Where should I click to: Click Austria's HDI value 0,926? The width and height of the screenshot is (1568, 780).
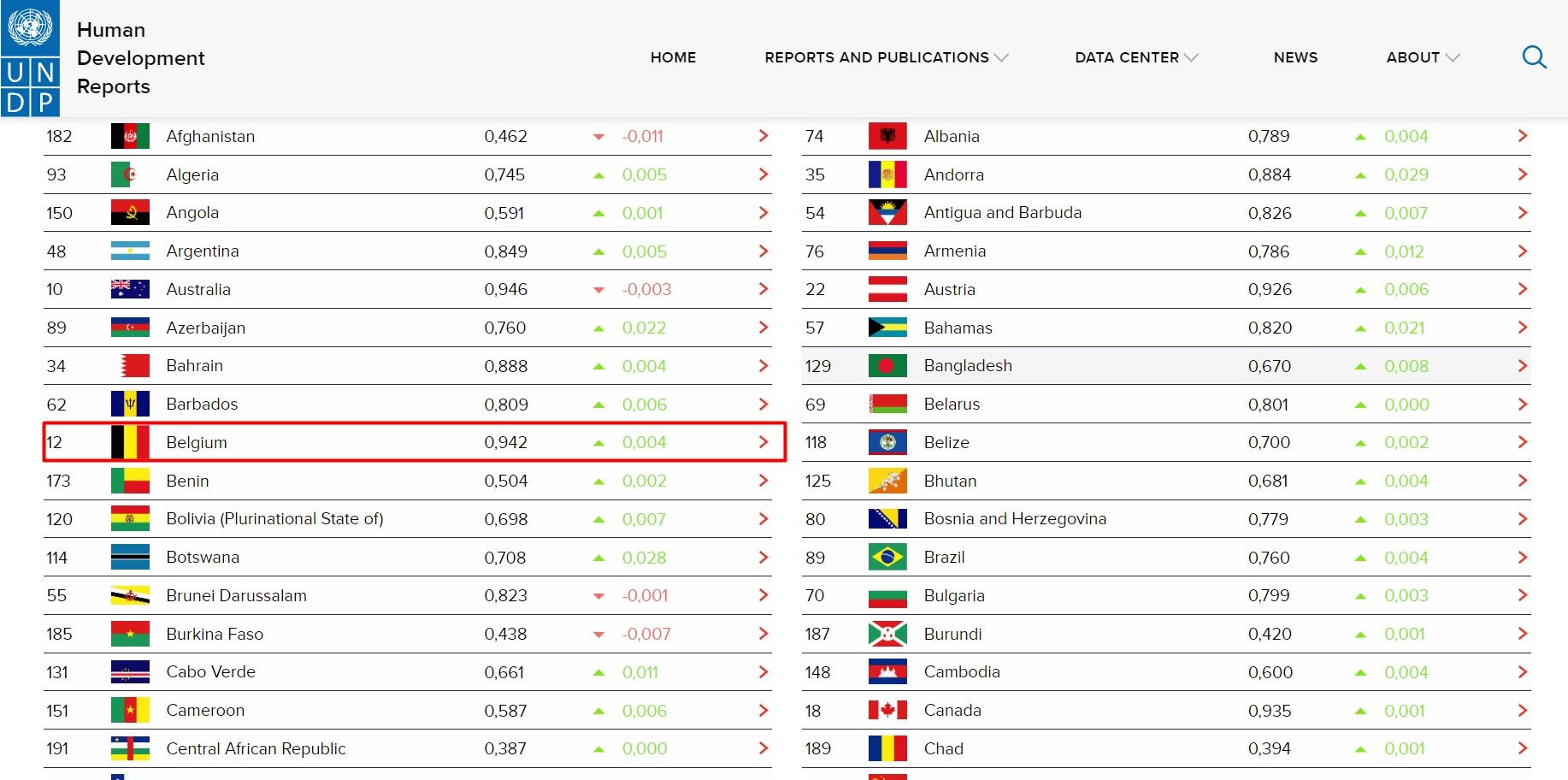point(1270,289)
